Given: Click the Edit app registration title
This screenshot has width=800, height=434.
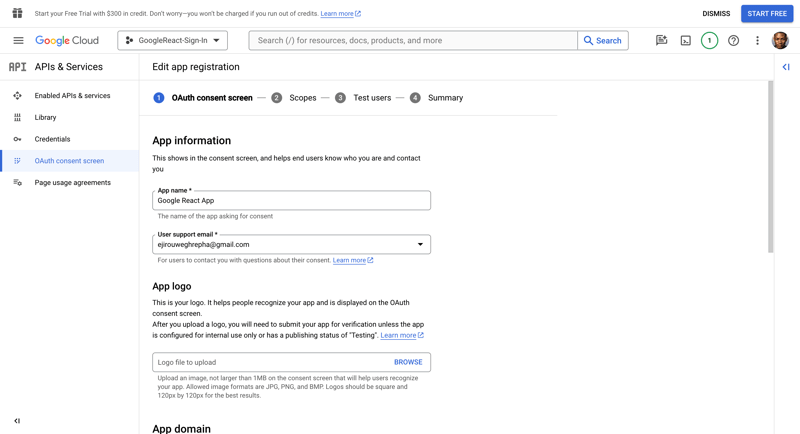Looking at the screenshot, I should pos(195,67).
